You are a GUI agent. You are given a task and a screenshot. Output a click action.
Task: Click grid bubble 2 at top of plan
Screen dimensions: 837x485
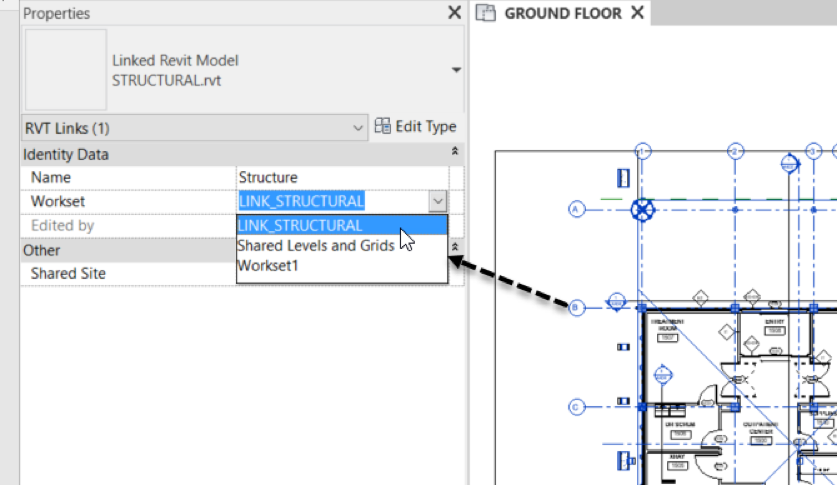[x=735, y=151]
